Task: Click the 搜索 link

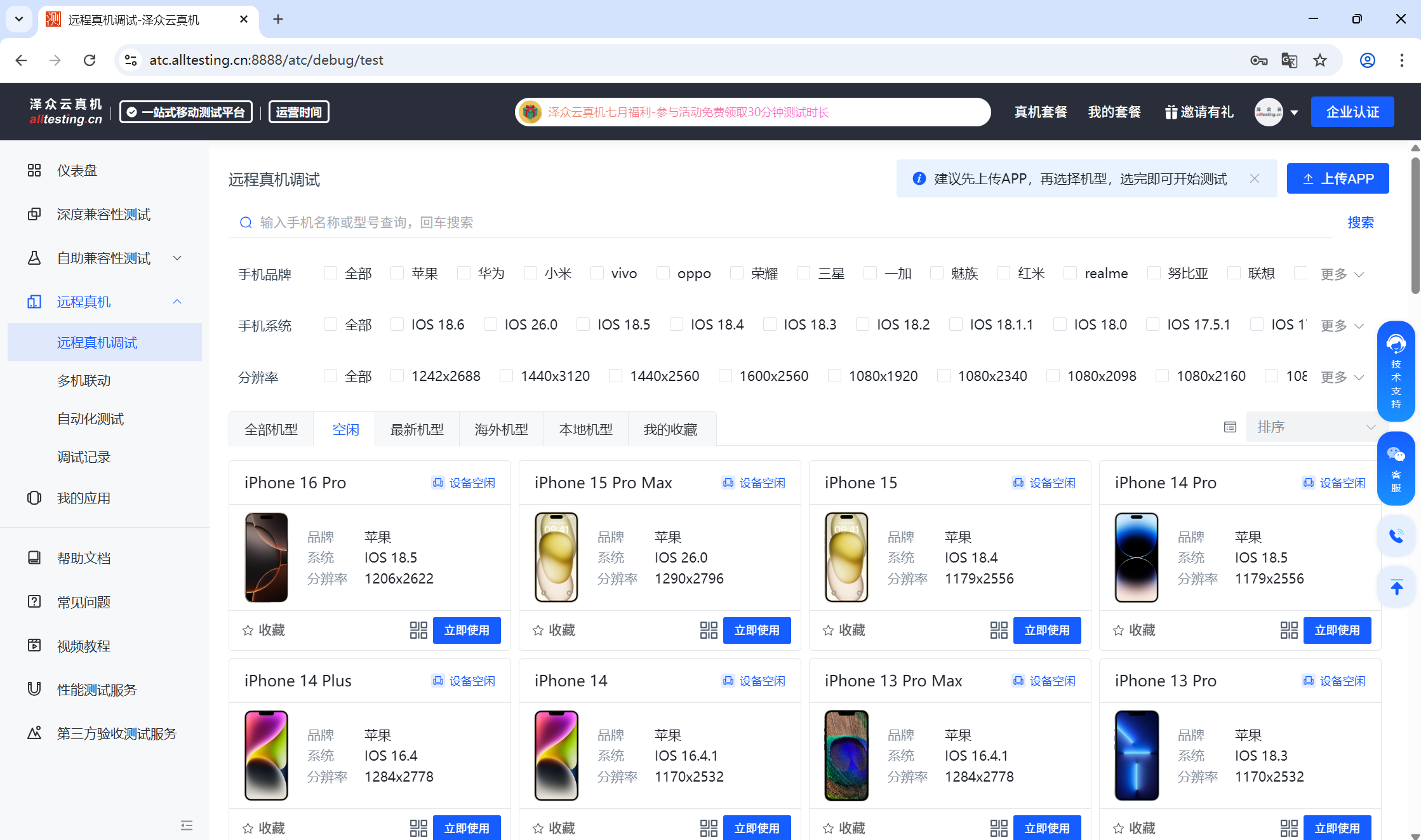Action: click(x=1361, y=222)
